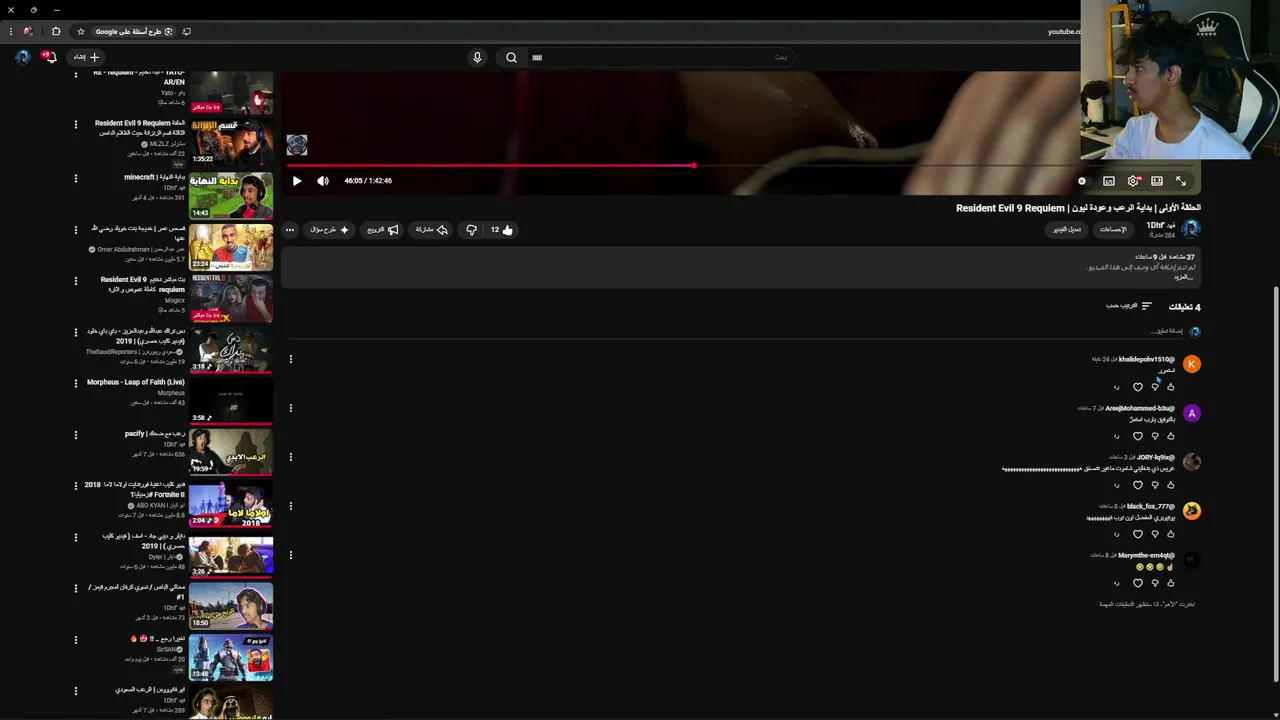Switch to theater mode icon

(1157, 181)
